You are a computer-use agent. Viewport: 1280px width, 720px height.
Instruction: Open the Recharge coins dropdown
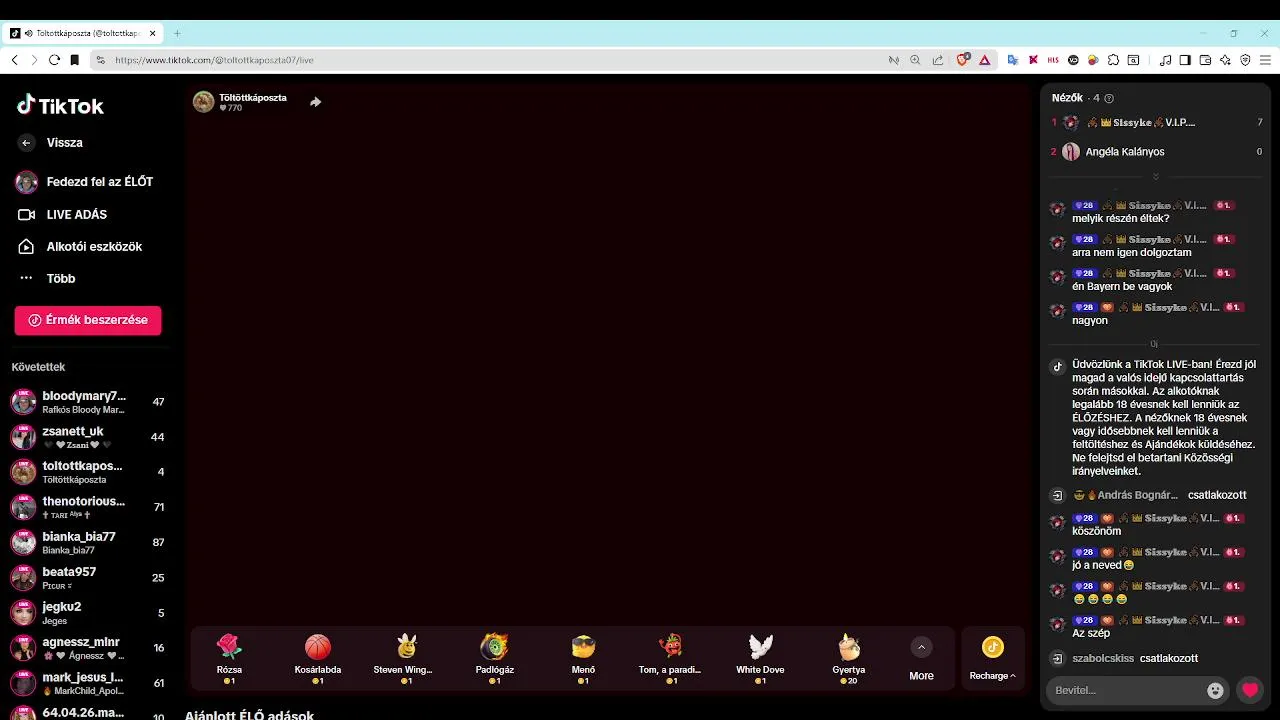pos(992,659)
